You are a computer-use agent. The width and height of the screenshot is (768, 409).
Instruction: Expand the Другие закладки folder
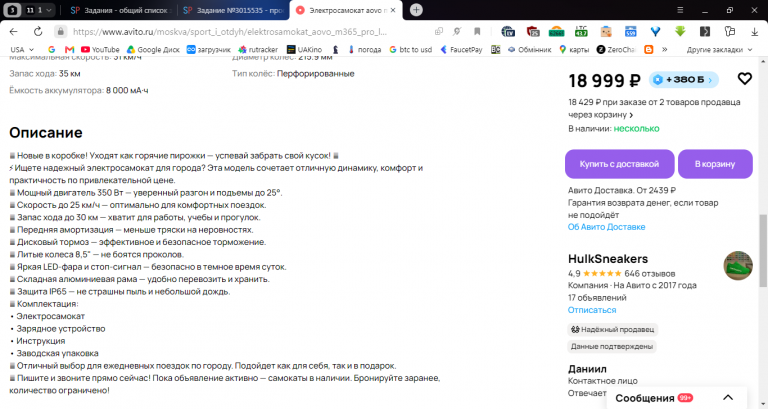coord(719,49)
